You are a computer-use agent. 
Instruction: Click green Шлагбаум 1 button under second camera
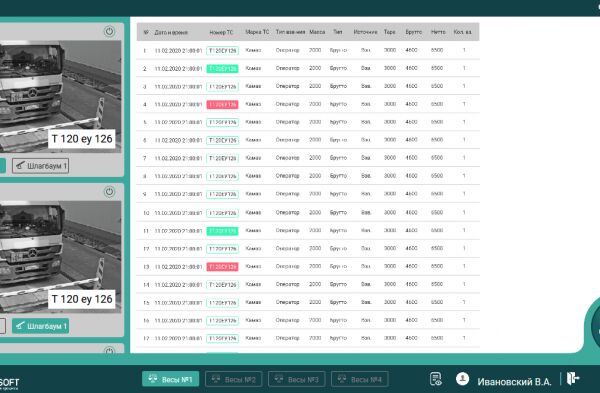(x=41, y=326)
